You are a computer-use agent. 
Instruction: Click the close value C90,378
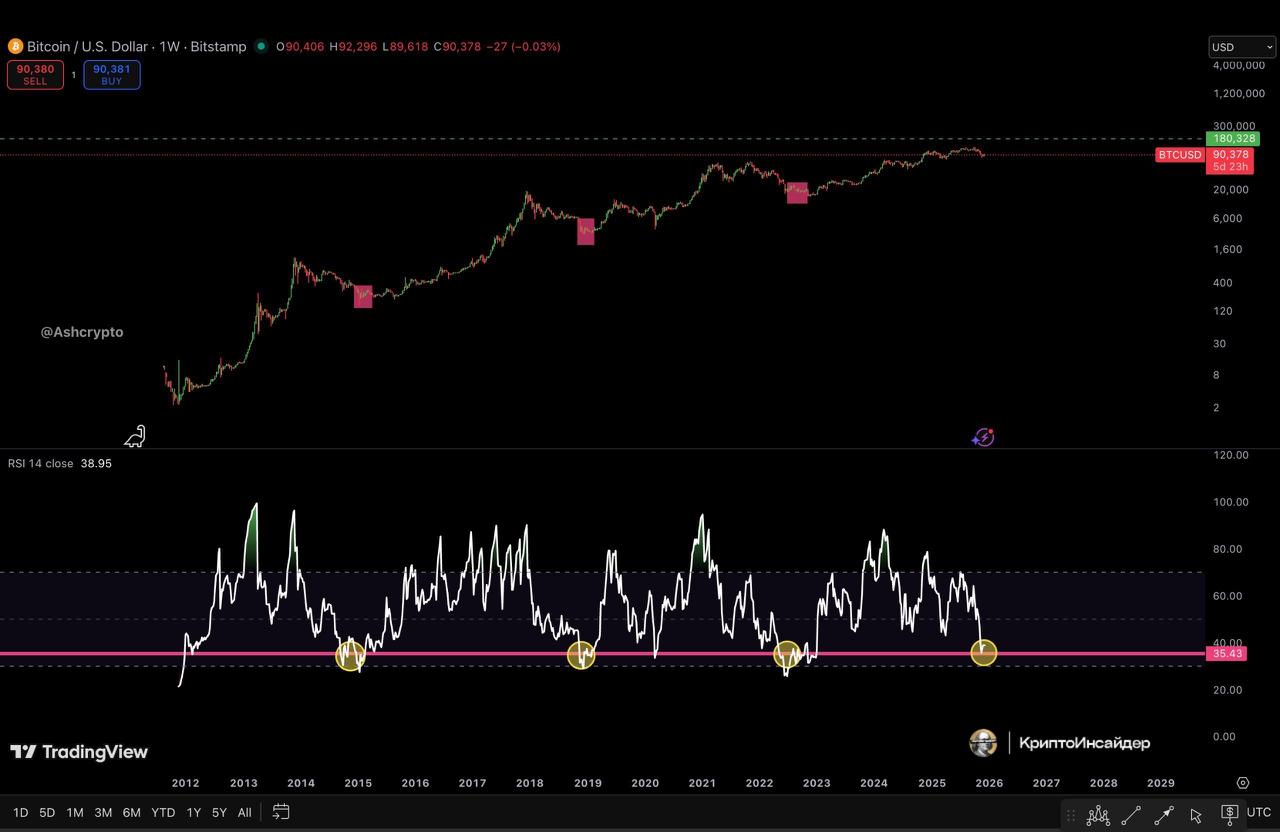pos(457,47)
